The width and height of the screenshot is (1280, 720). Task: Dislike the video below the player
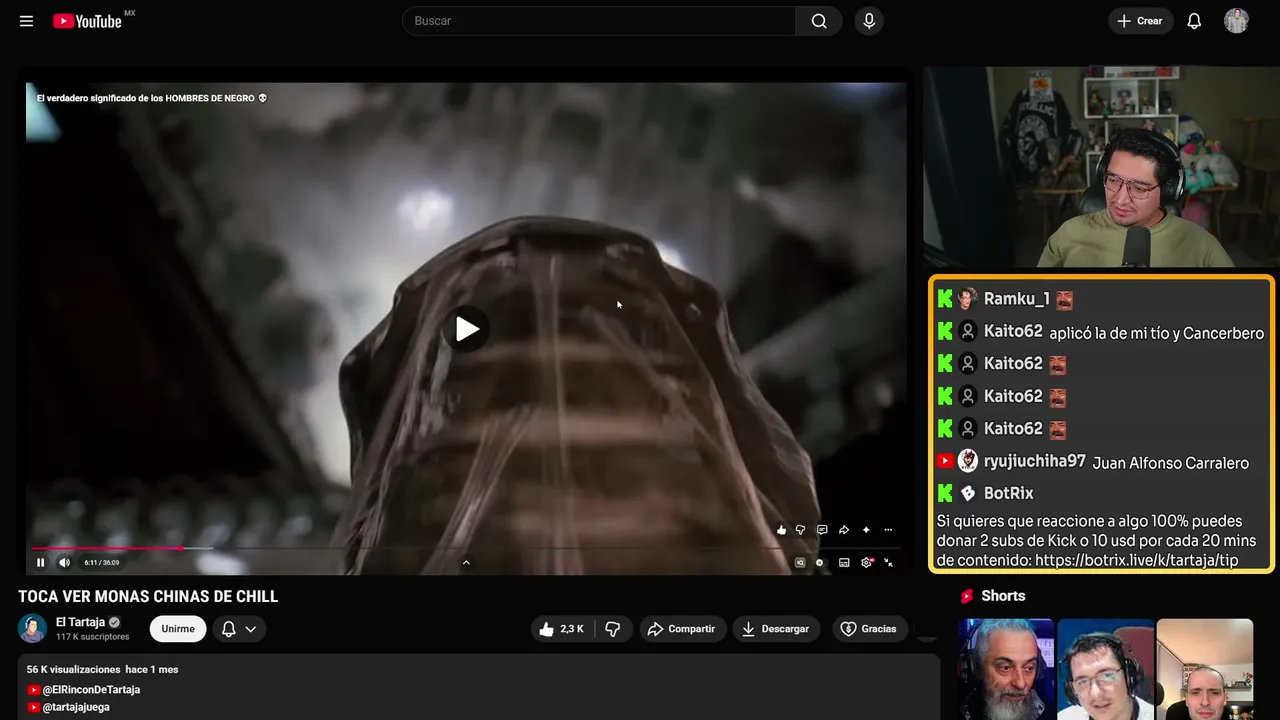(x=613, y=629)
